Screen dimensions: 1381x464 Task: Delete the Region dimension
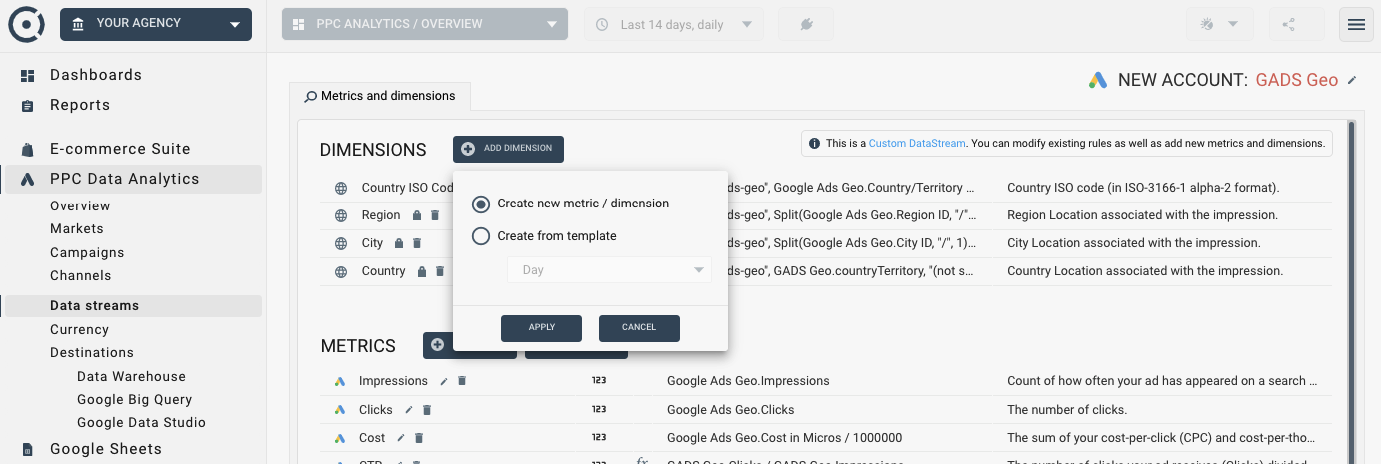(435, 215)
